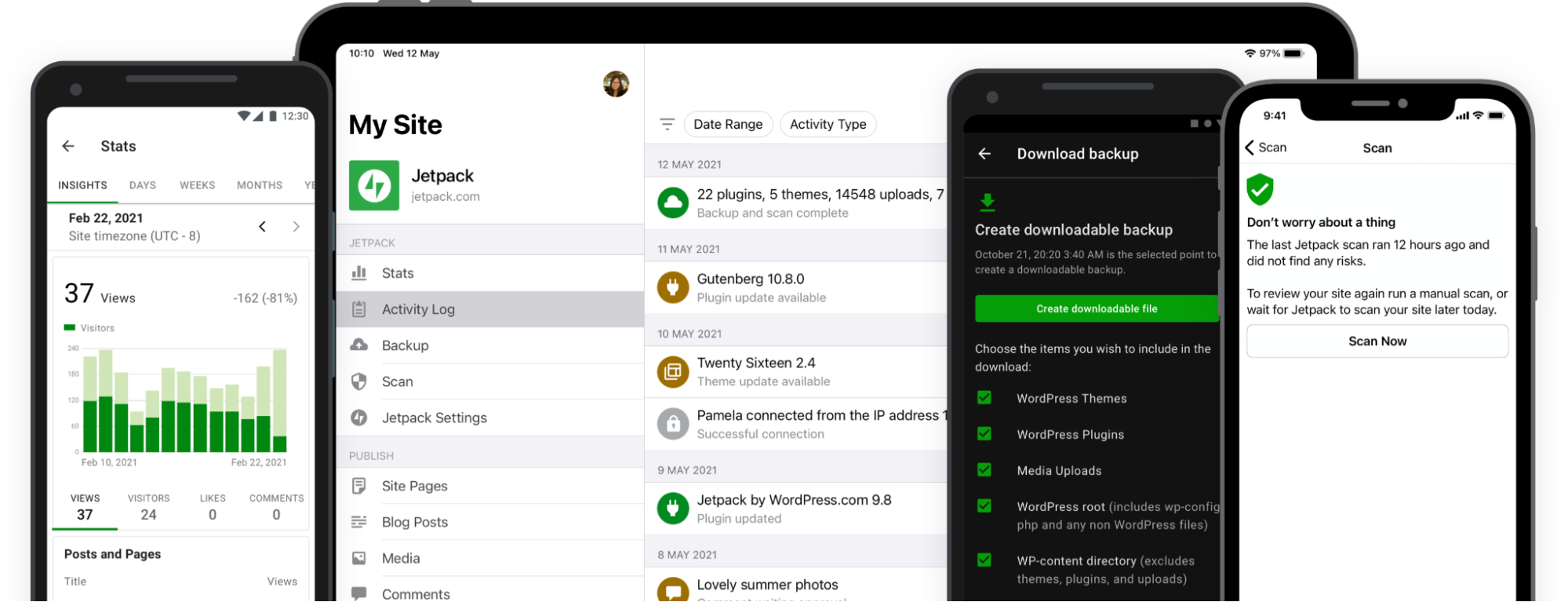Click green download arrow icon on backup screen
The width and height of the screenshot is (1568, 602).
pos(988,202)
